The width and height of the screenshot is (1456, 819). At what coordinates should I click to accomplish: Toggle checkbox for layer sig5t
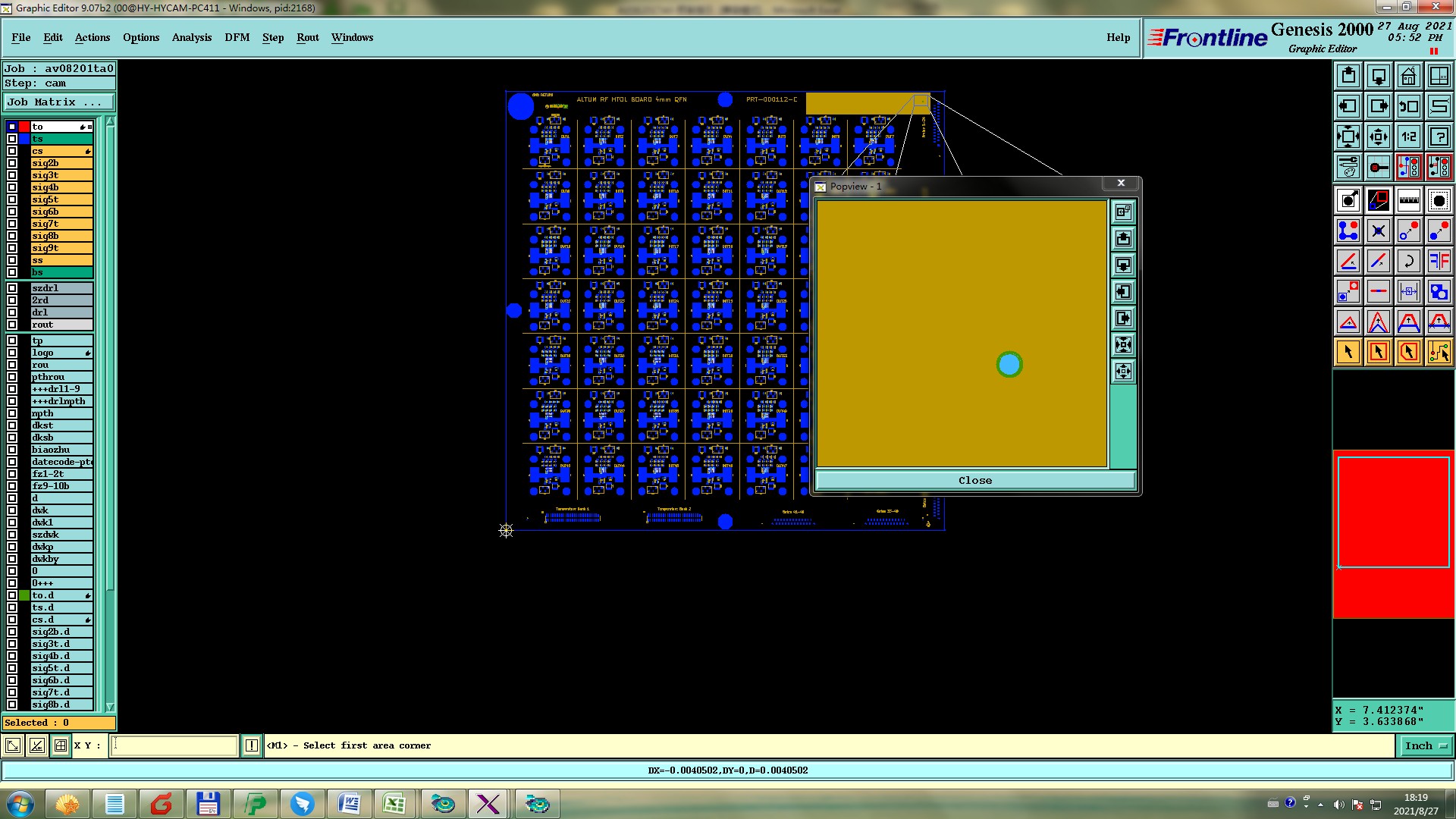pos(12,199)
